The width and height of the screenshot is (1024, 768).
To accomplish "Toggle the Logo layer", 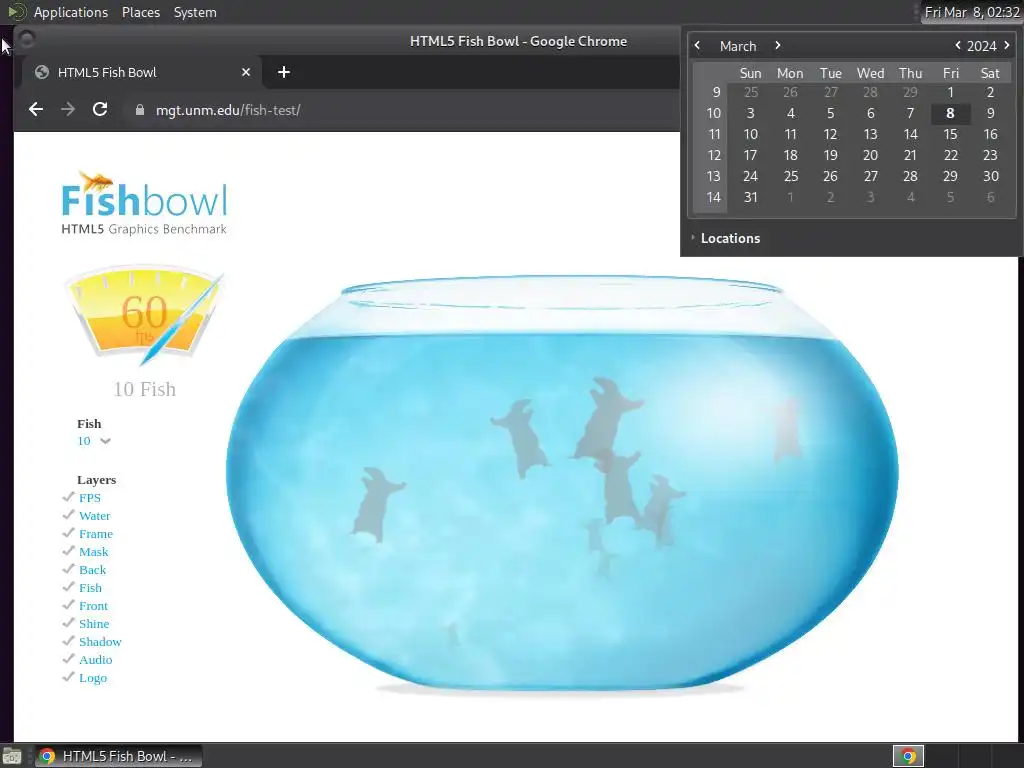I will tap(69, 677).
